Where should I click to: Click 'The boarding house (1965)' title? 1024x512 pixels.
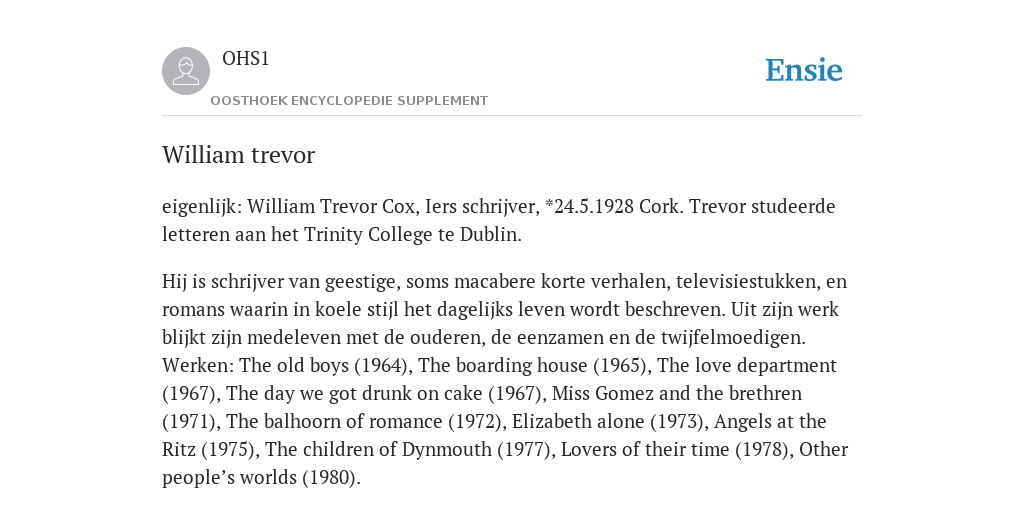click(532, 366)
